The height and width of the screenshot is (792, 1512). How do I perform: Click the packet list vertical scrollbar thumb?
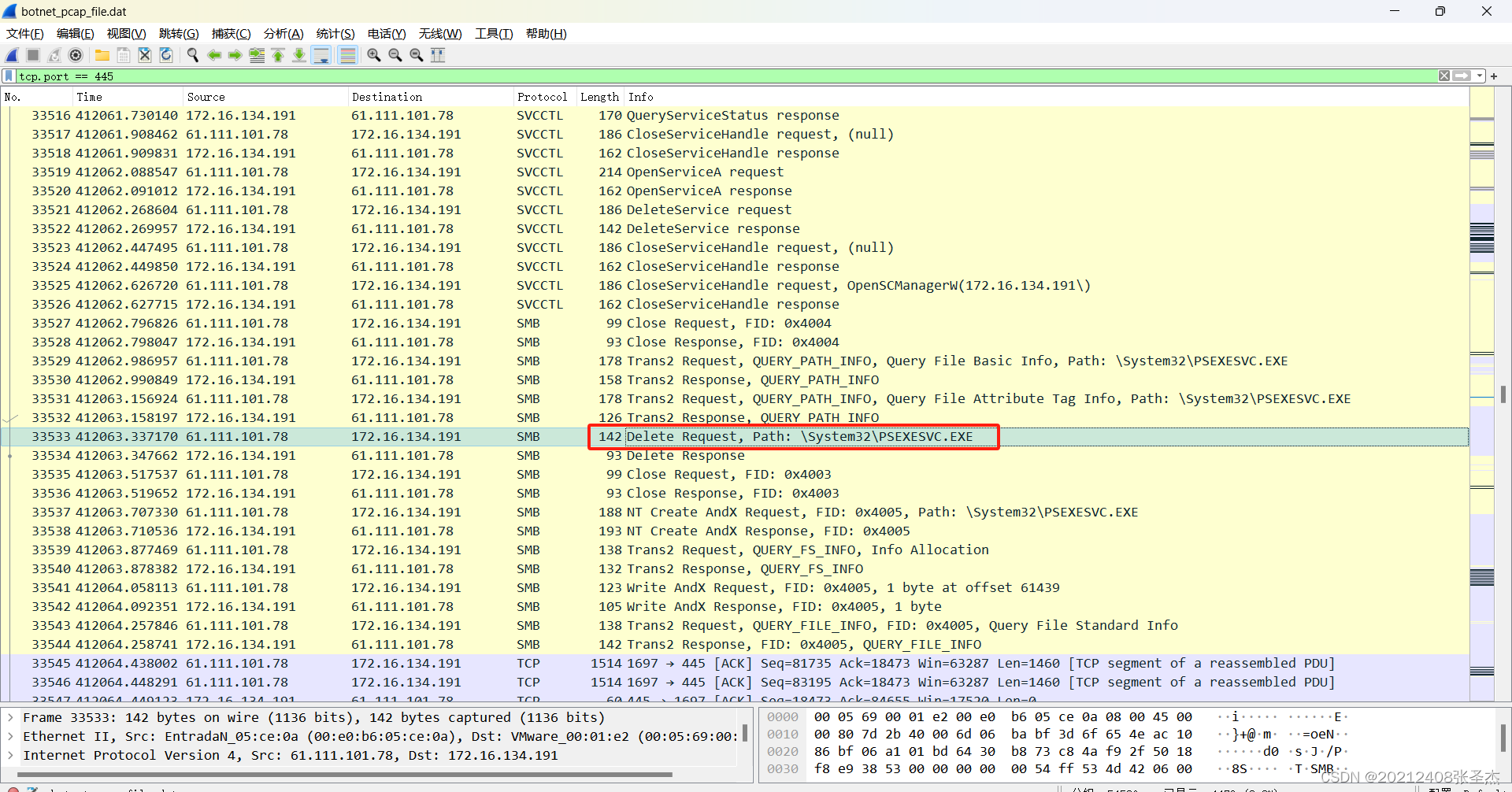[1503, 394]
